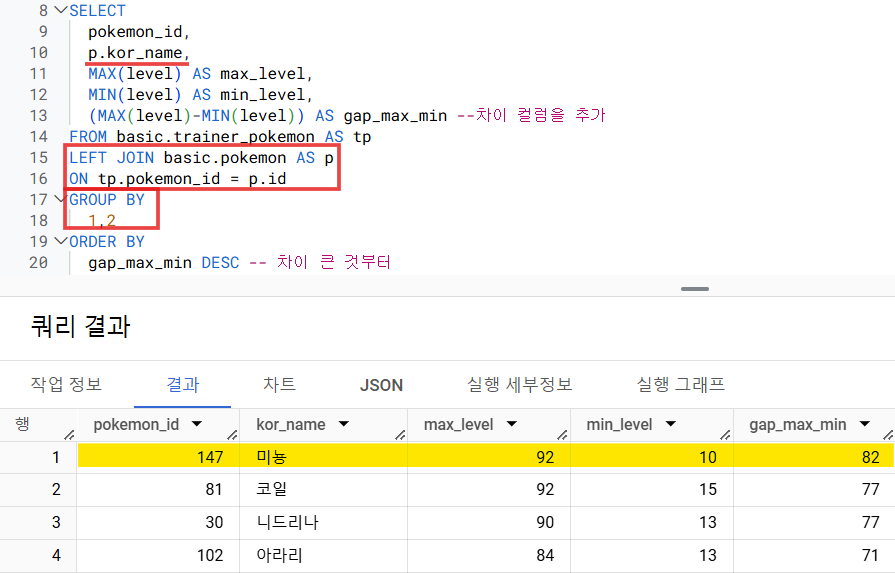Image resolution: width=895 pixels, height=573 pixels.
Task: Place cursor on gap_max_min DESC in line 20
Action: 163,263
